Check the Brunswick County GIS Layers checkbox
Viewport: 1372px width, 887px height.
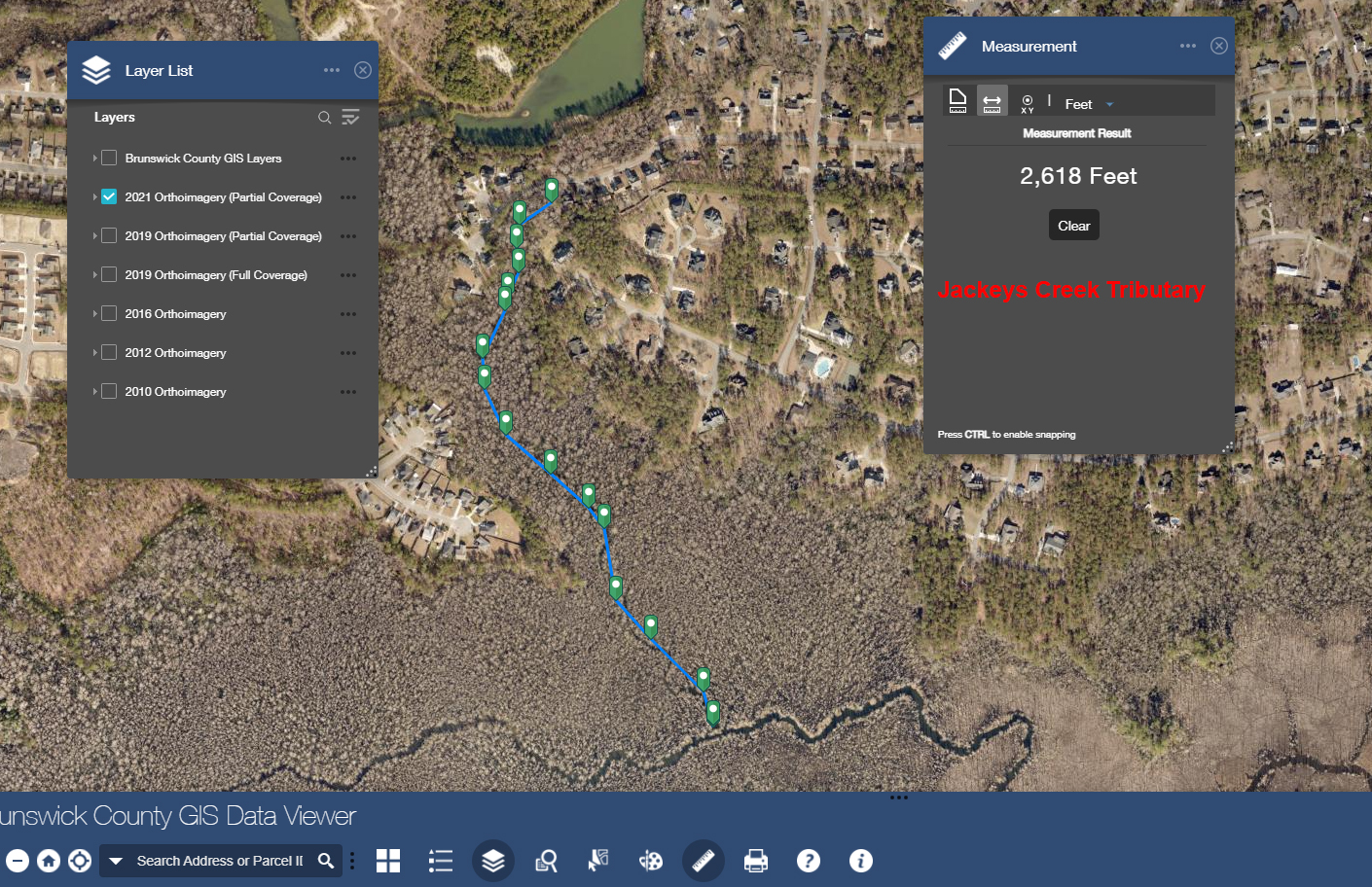109,158
